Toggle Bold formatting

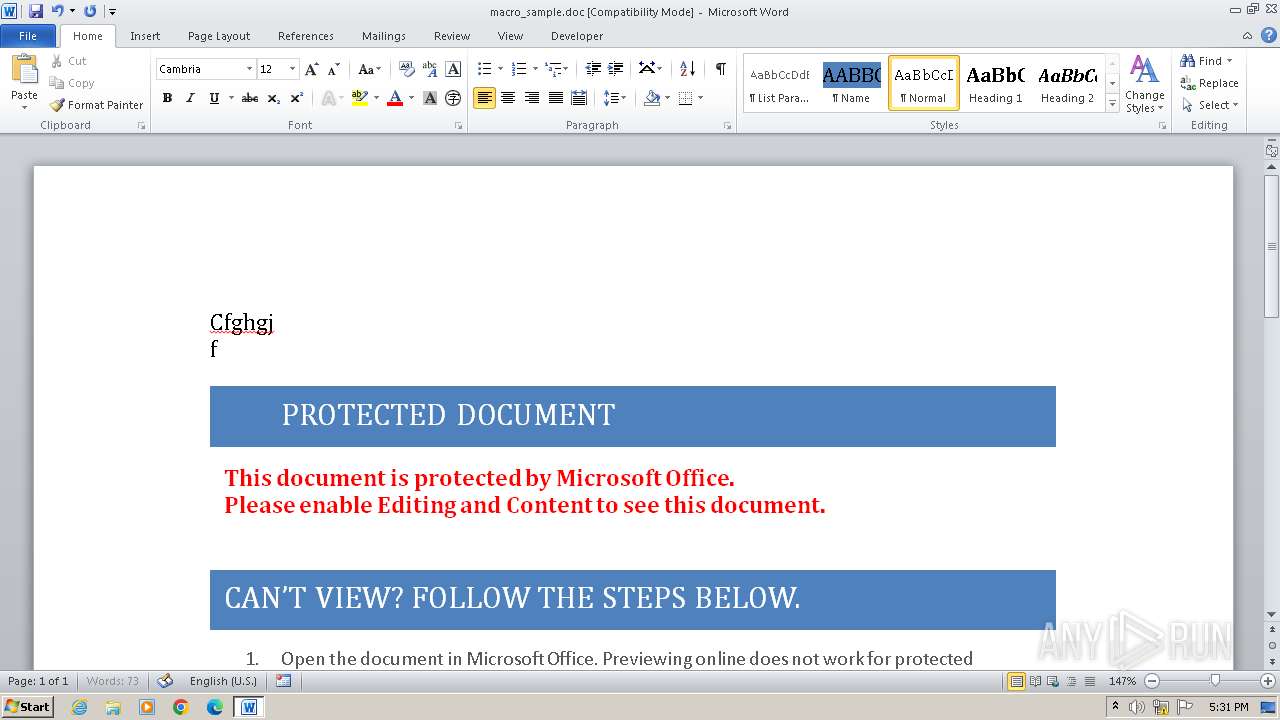click(167, 98)
